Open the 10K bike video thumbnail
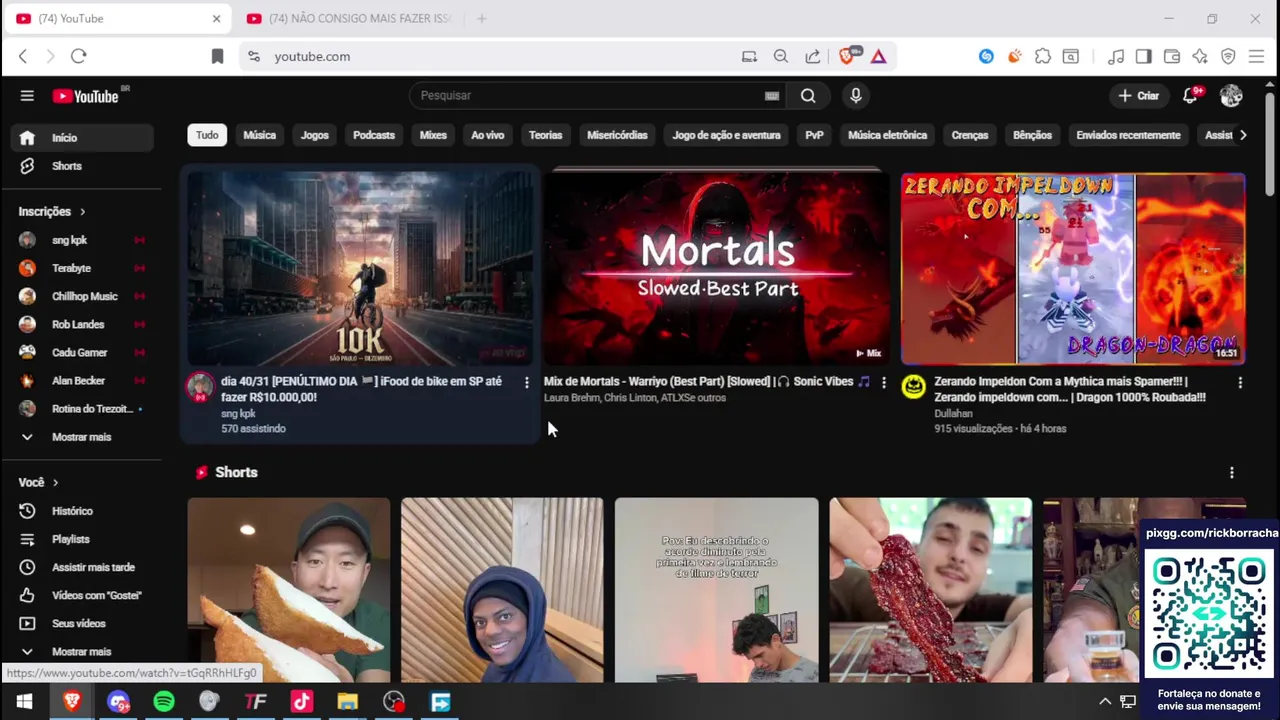 (359, 269)
